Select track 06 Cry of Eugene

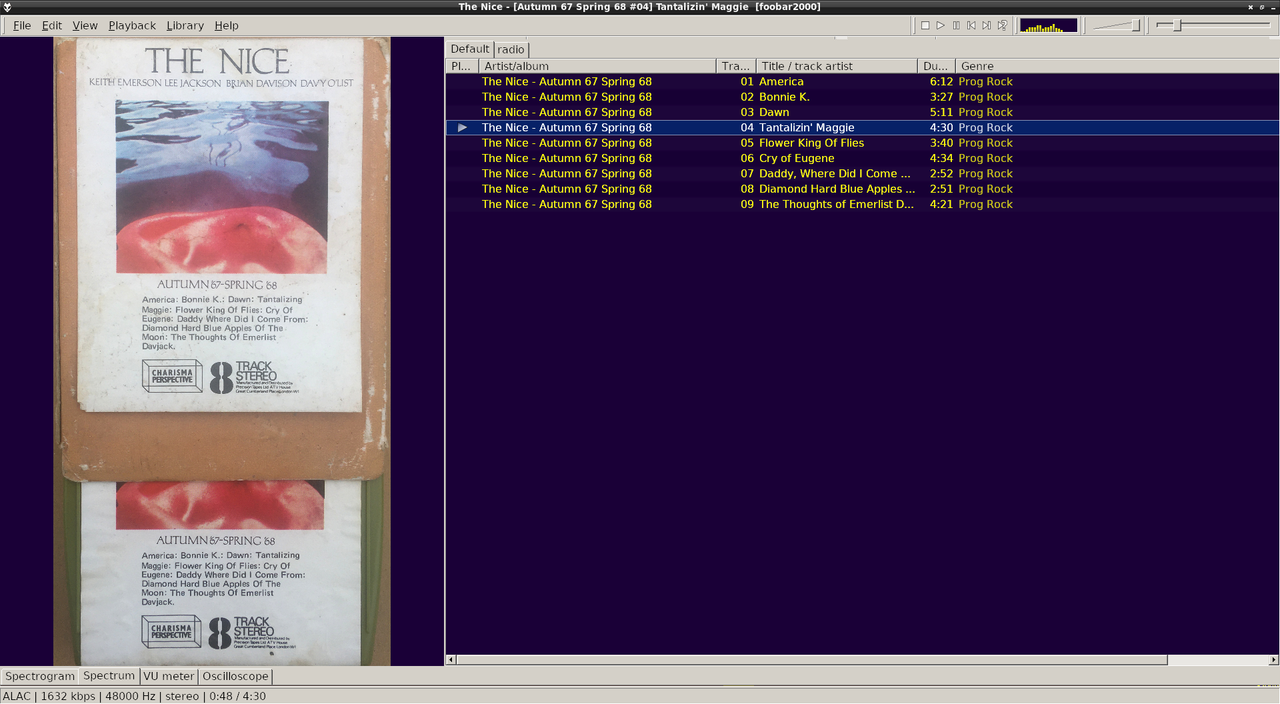[862, 158]
